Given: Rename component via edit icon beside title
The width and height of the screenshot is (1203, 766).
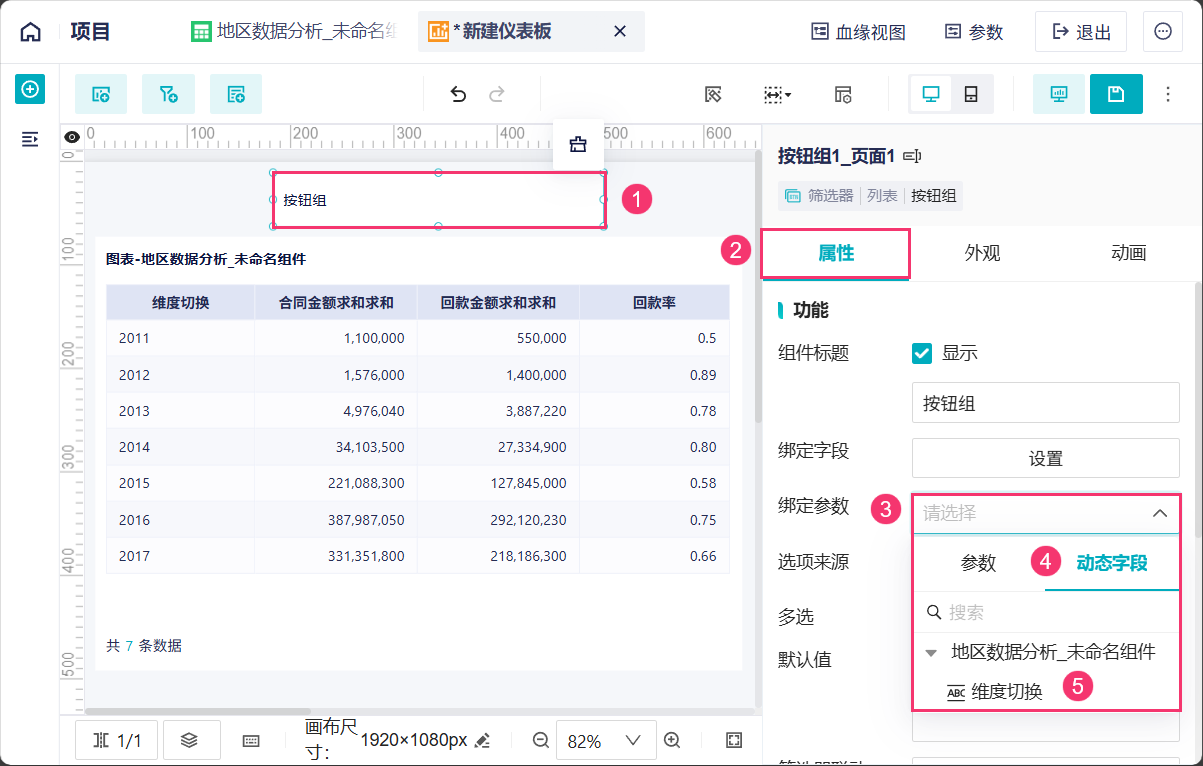Looking at the screenshot, I should click(911, 156).
